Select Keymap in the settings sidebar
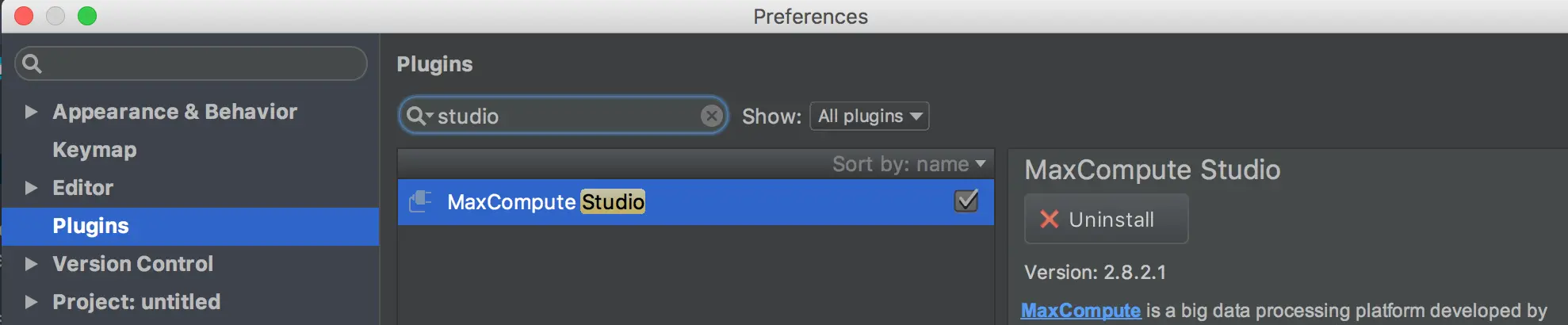This screenshot has height=325, width=1568. [94, 150]
